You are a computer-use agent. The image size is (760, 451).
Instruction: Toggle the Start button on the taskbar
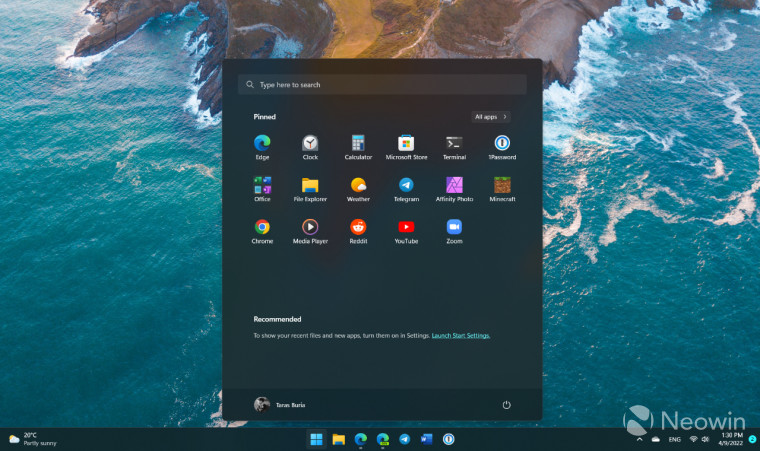click(316, 439)
